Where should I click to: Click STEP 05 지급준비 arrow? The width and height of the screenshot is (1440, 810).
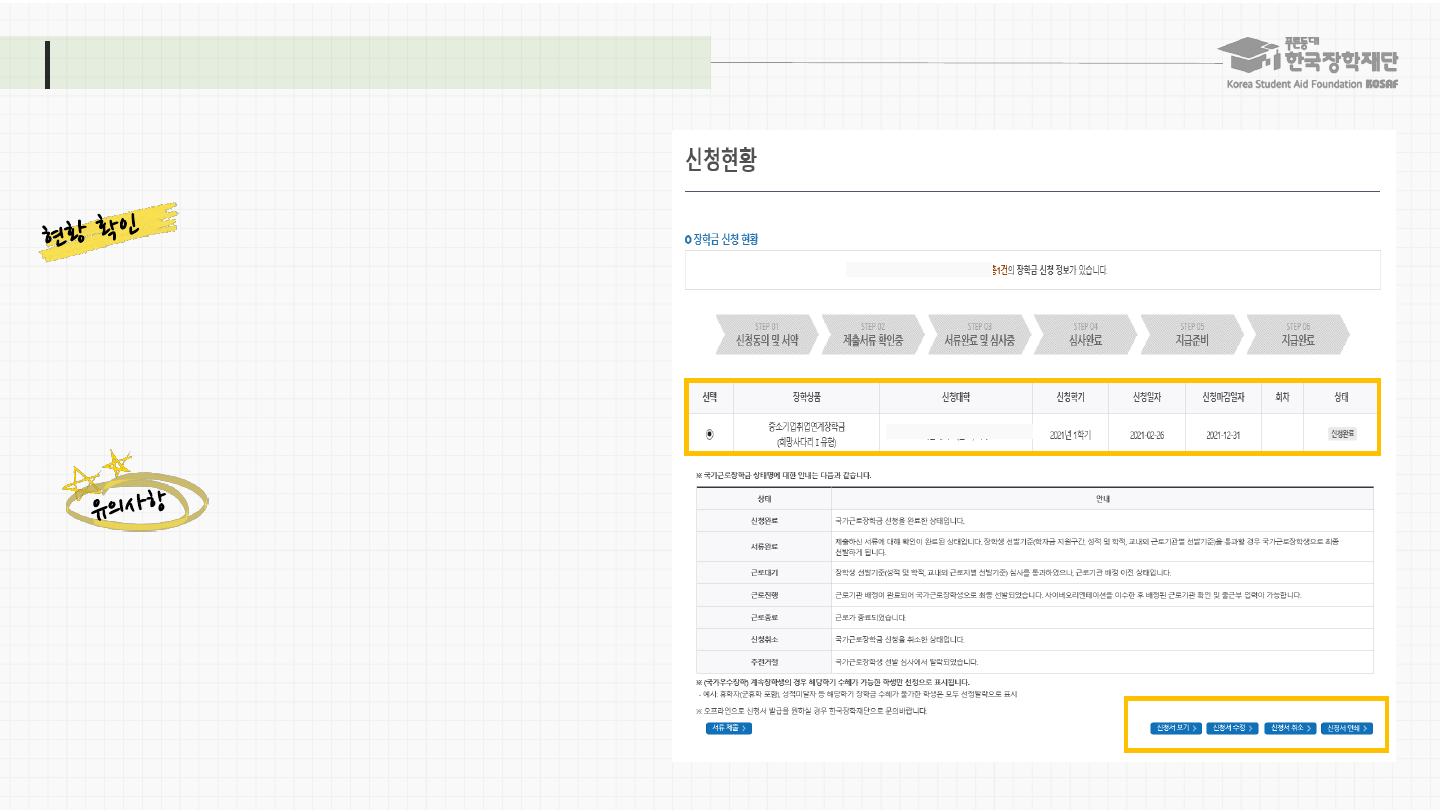tap(1192, 335)
